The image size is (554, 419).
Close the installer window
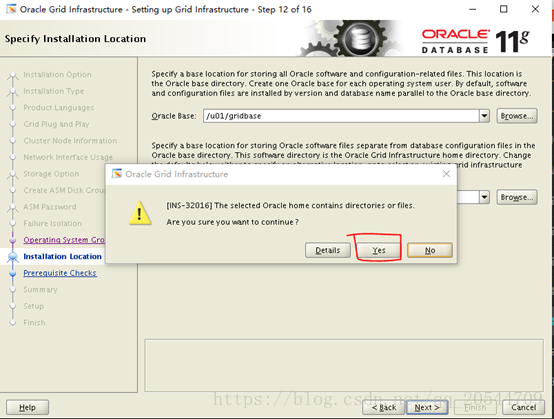pyautogui.click(x=535, y=9)
